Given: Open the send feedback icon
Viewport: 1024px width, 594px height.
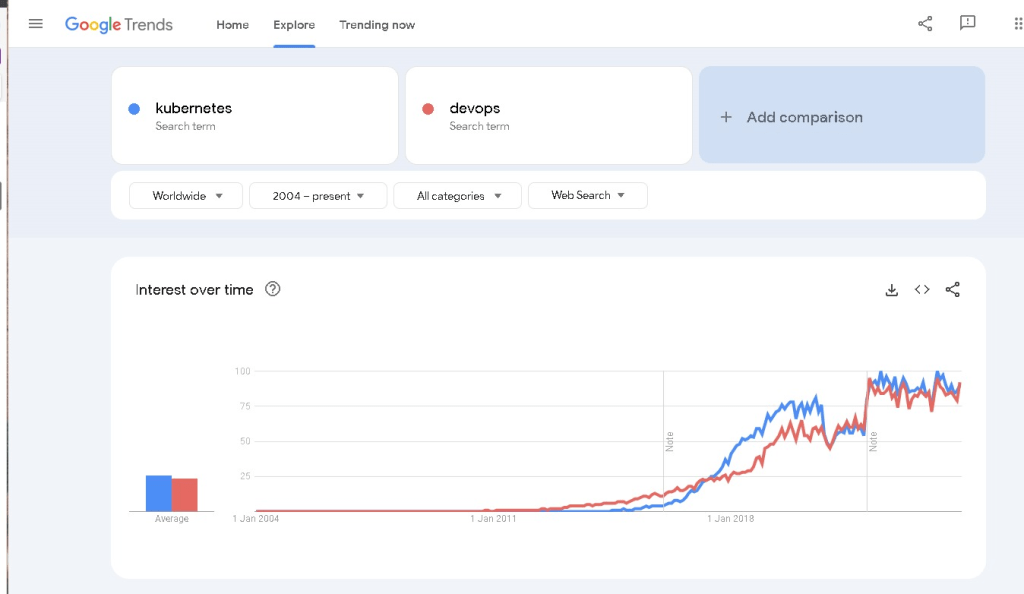Looking at the screenshot, I should [967, 23].
